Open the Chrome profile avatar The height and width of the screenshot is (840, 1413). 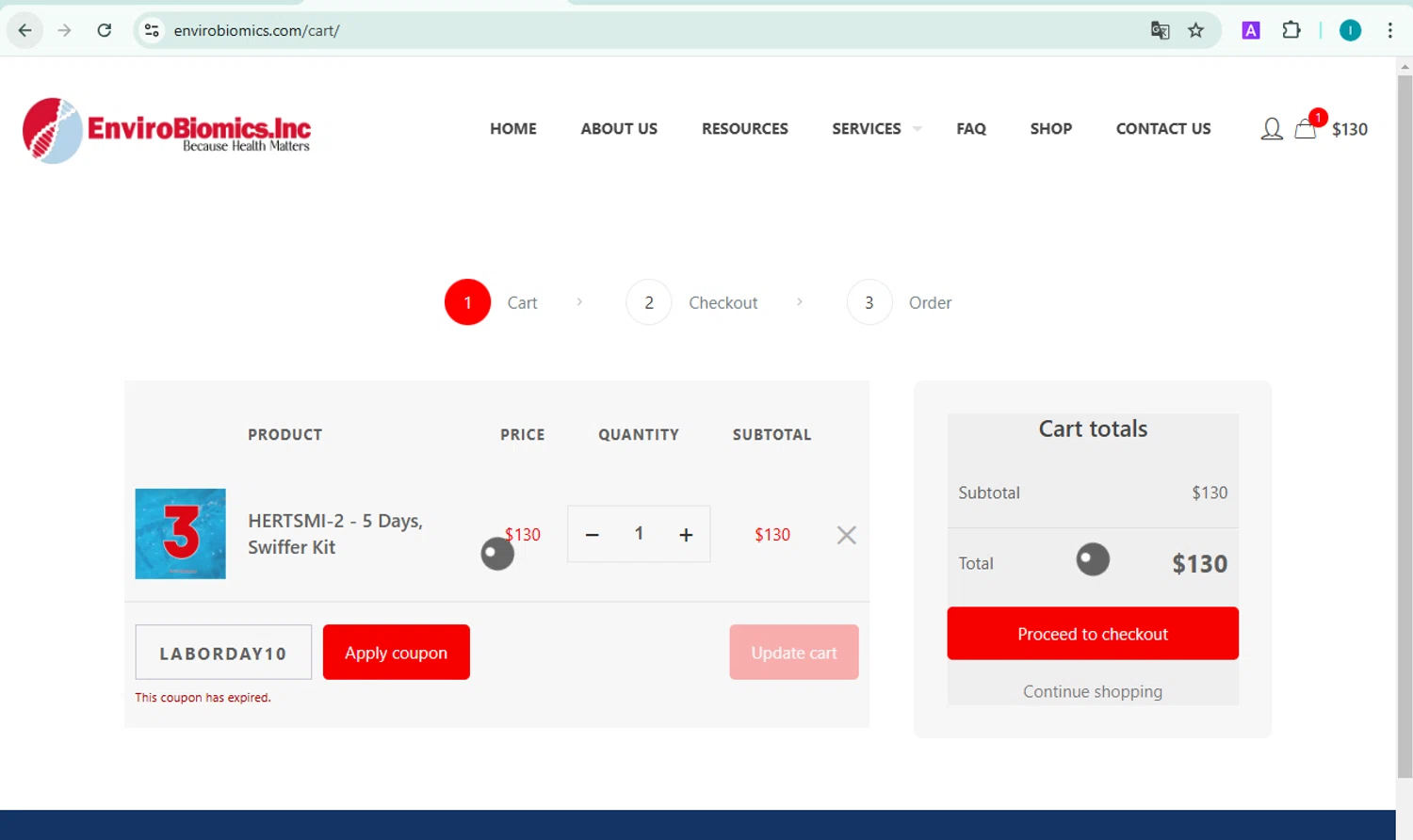tap(1350, 30)
